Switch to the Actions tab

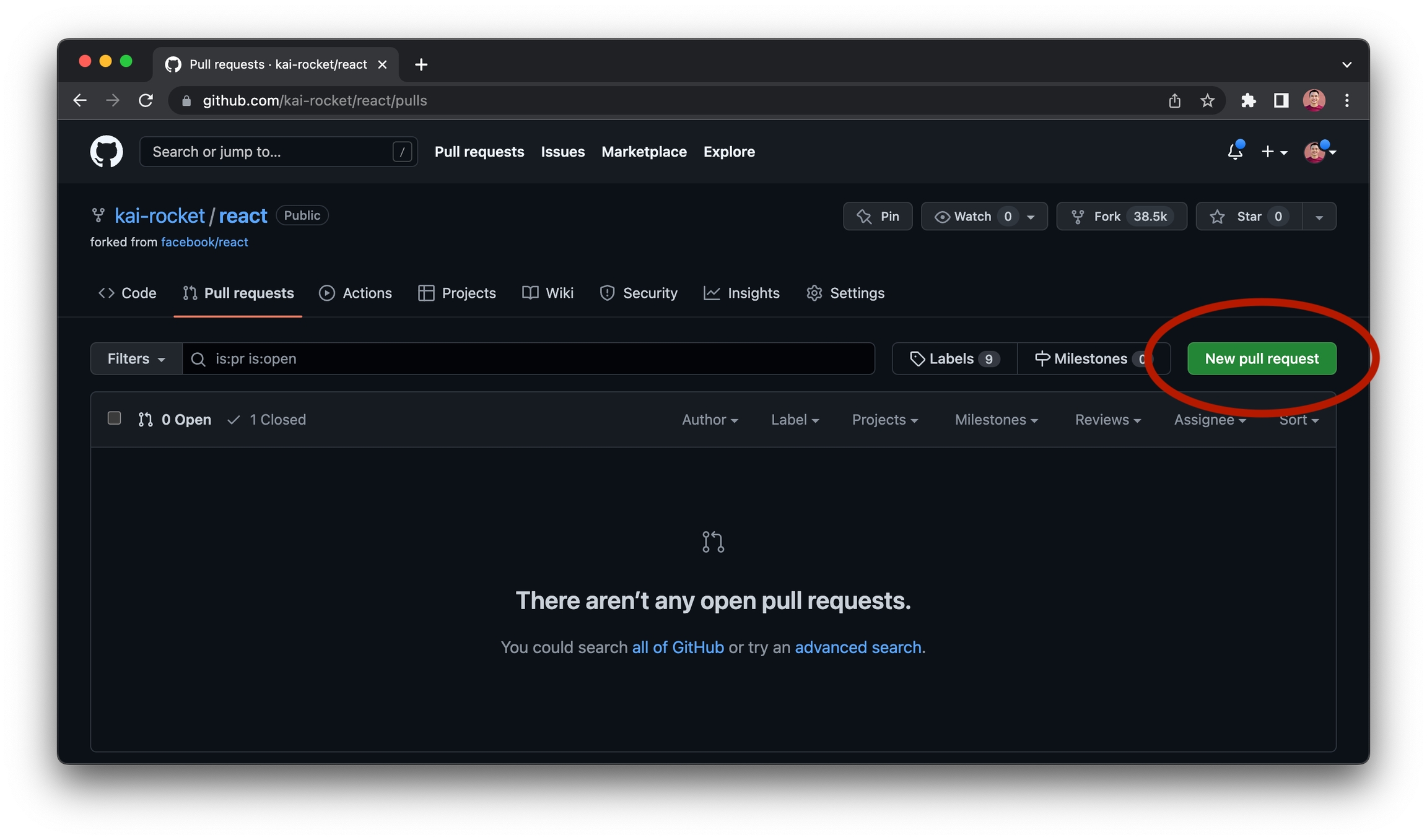pyautogui.click(x=356, y=293)
